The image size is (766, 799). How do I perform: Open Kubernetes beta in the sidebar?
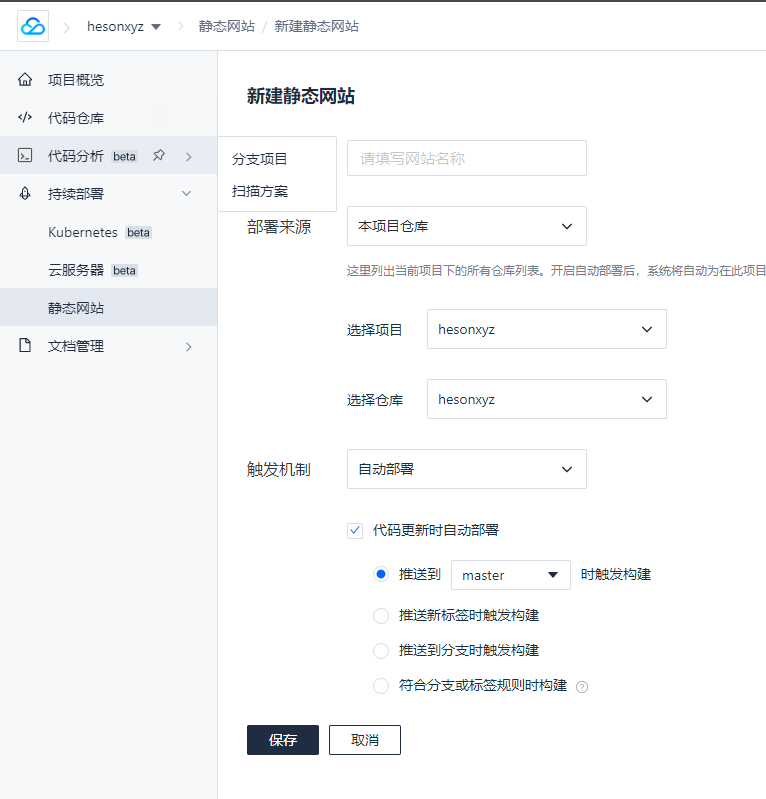[x=109, y=232]
